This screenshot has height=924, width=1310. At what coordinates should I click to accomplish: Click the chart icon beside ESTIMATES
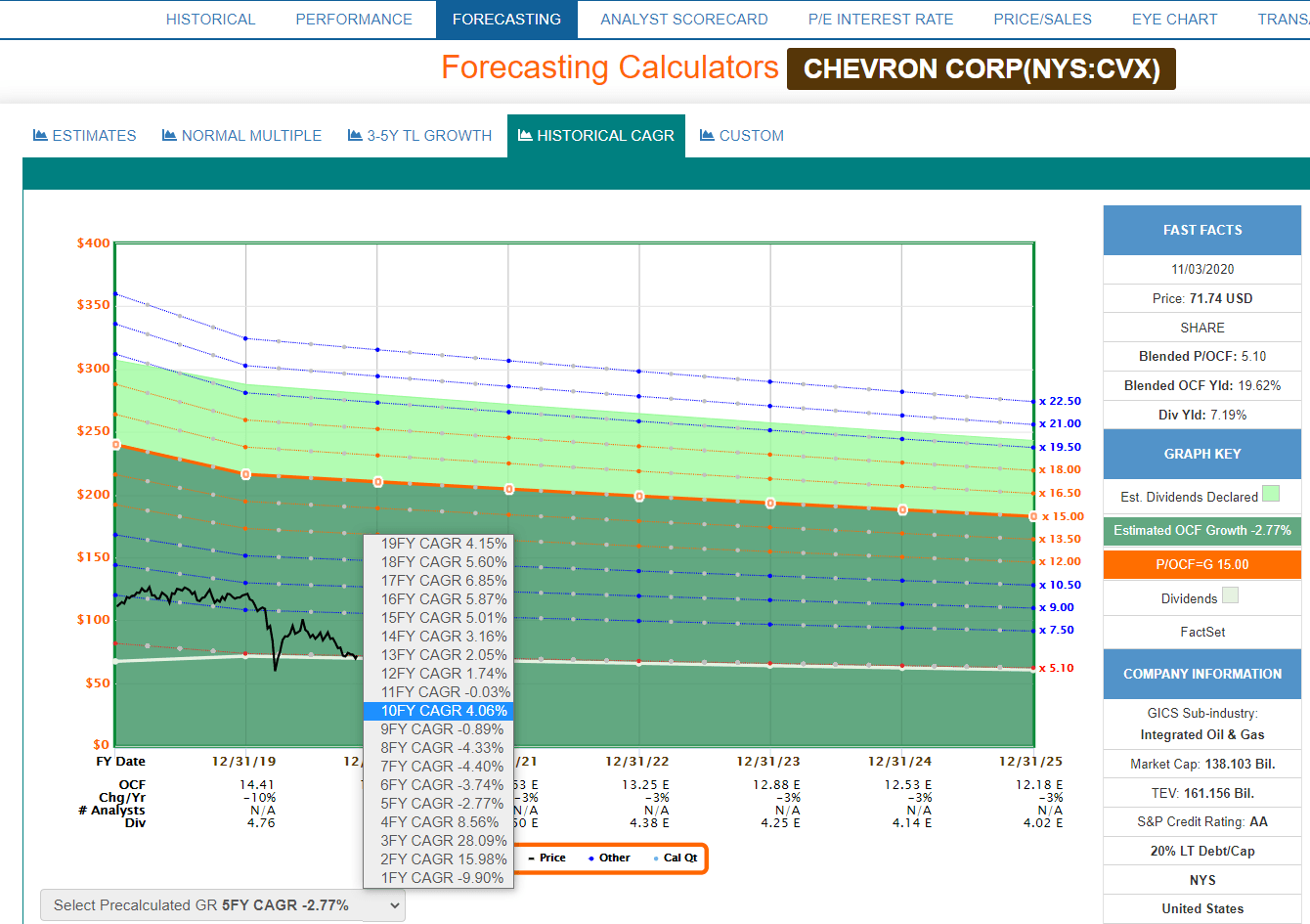point(40,135)
